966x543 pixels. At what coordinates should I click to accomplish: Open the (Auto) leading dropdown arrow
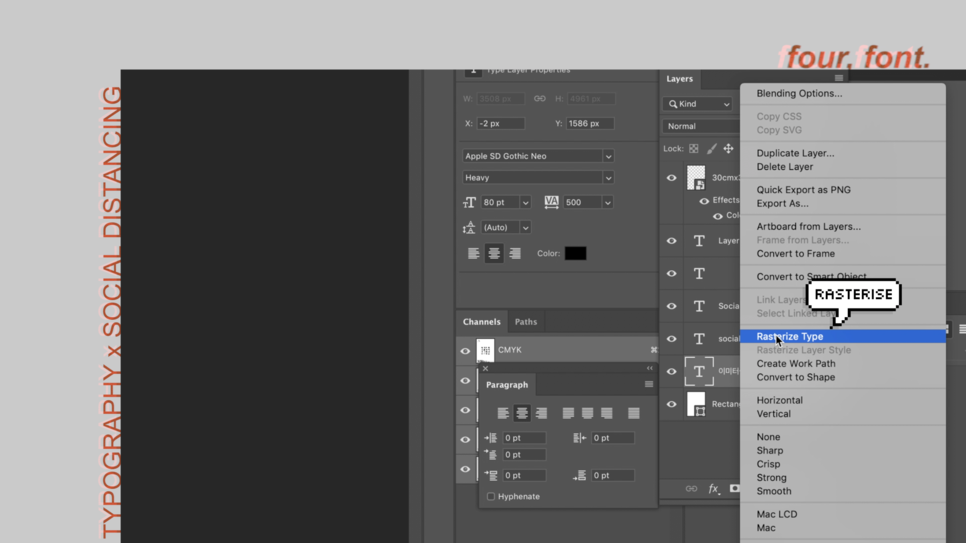525,228
